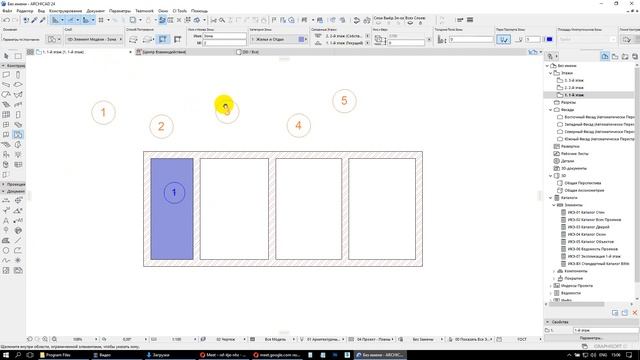Collapse the Фасады folder in the Navigator

[551, 110]
